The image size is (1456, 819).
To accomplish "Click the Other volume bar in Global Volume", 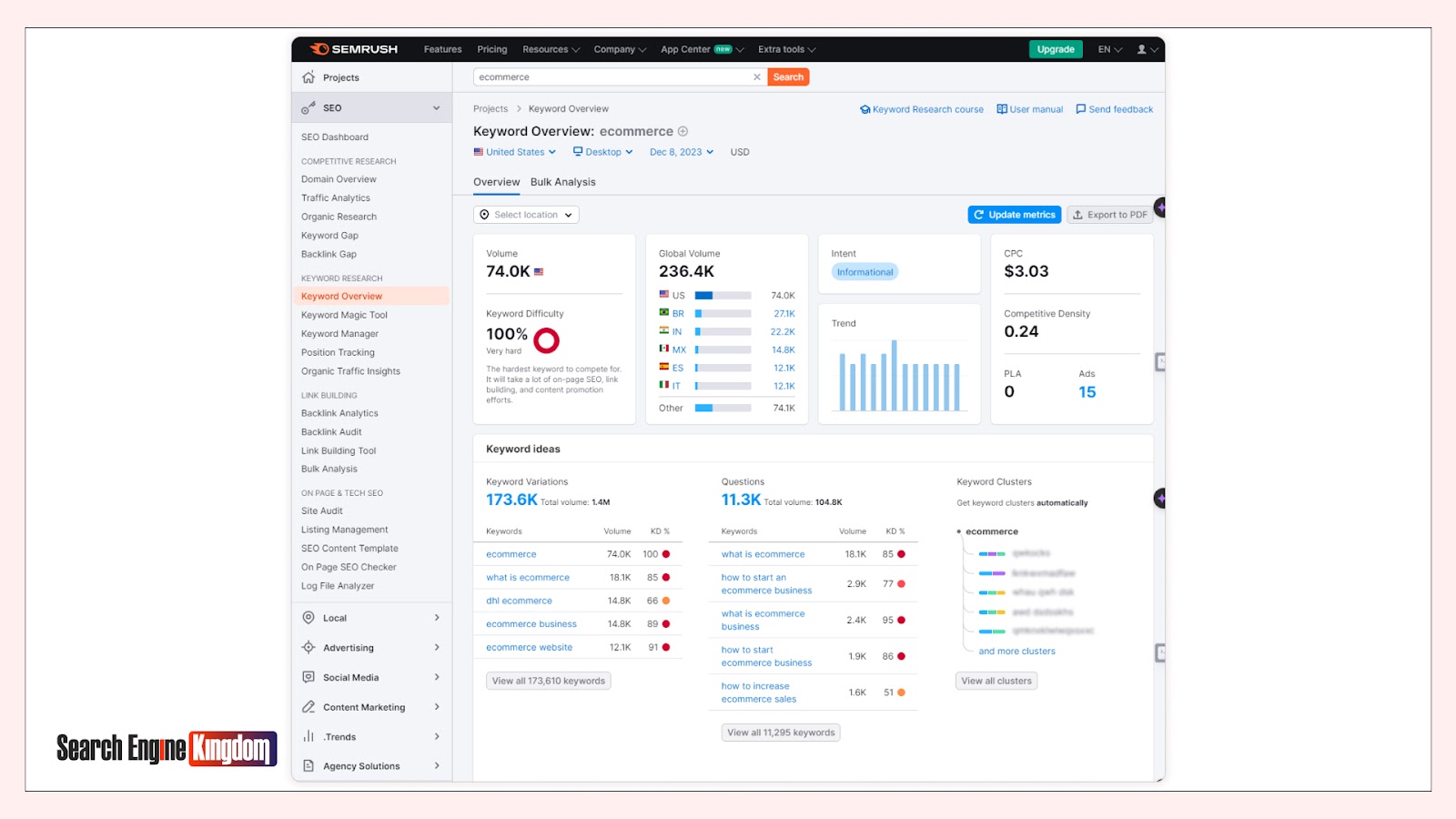I will point(723,408).
